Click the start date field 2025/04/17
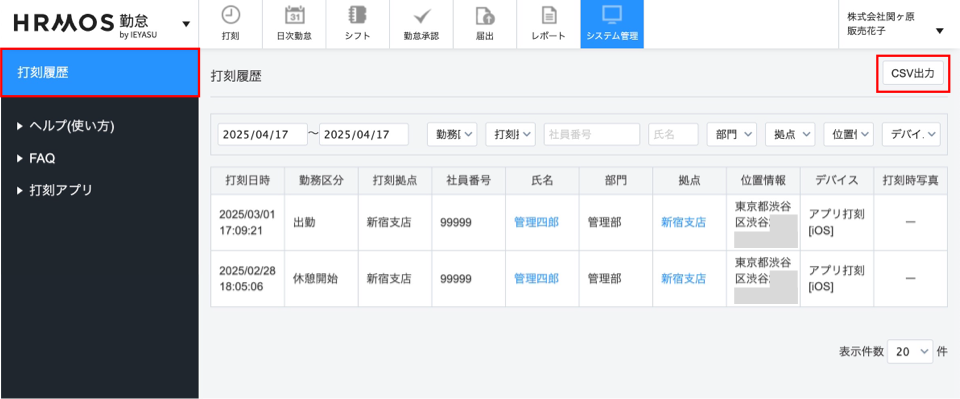The image size is (960, 399). [263, 135]
